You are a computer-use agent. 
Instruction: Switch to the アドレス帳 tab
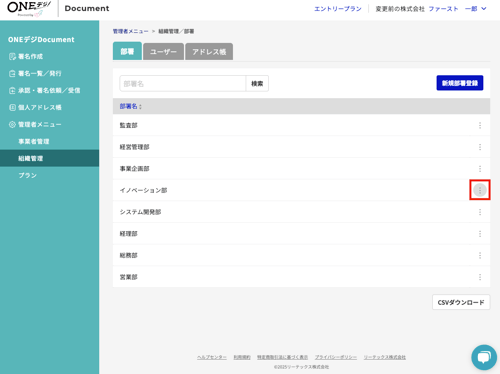coord(209,52)
